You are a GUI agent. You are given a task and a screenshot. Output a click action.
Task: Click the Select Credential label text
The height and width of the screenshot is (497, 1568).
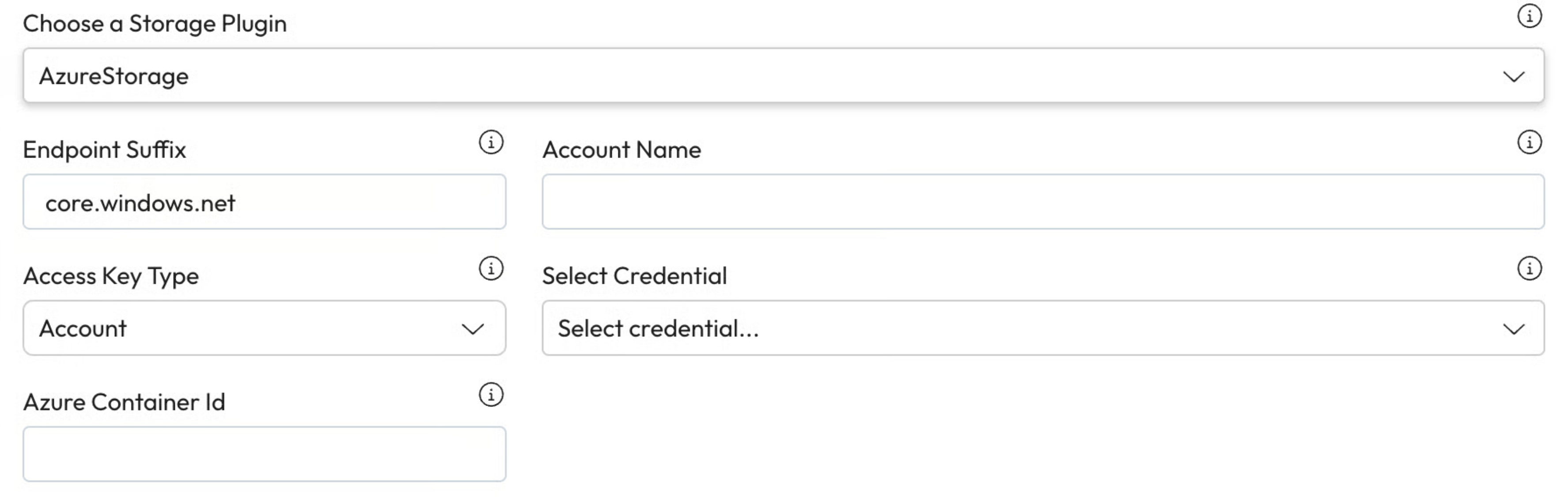(x=634, y=276)
